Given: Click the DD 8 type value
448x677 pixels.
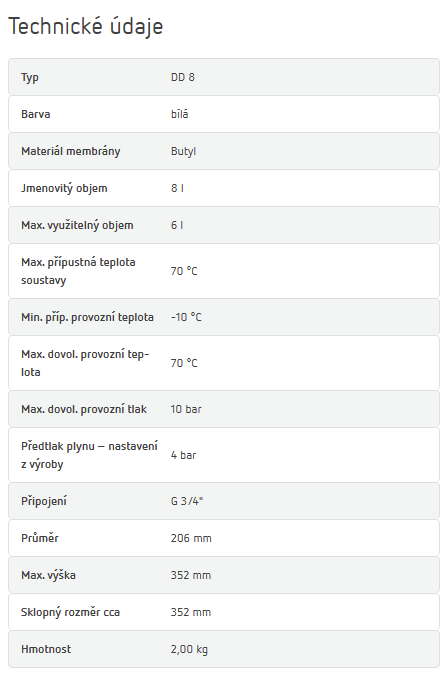Looking at the screenshot, I should (183, 77).
